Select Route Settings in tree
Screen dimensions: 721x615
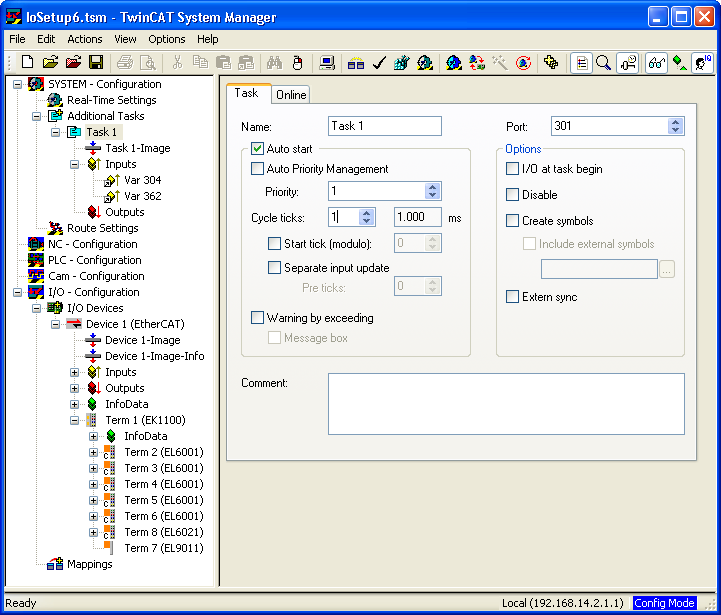coord(103,228)
